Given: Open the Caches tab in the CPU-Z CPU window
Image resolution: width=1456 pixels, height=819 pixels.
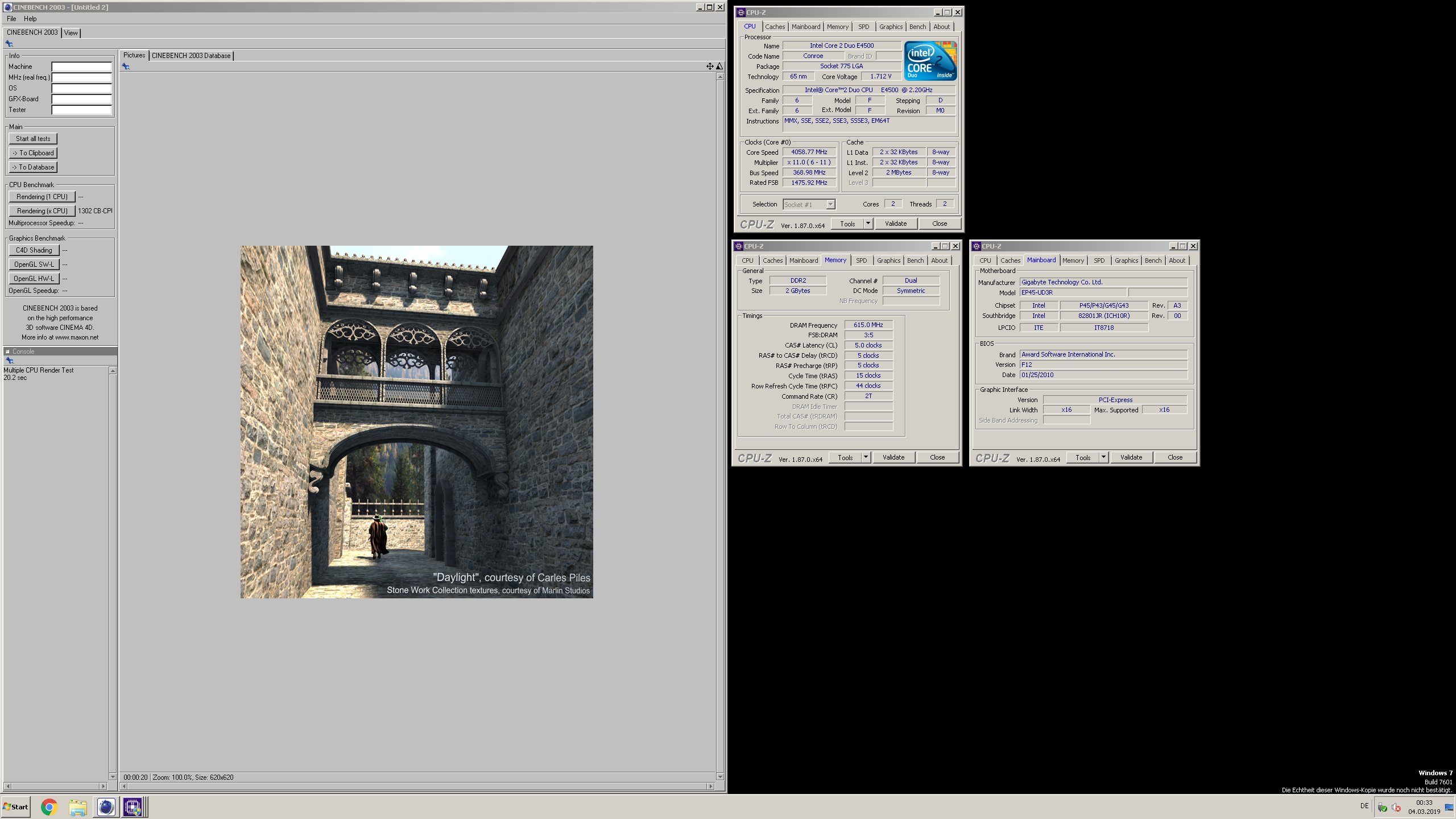Looking at the screenshot, I should point(775,27).
